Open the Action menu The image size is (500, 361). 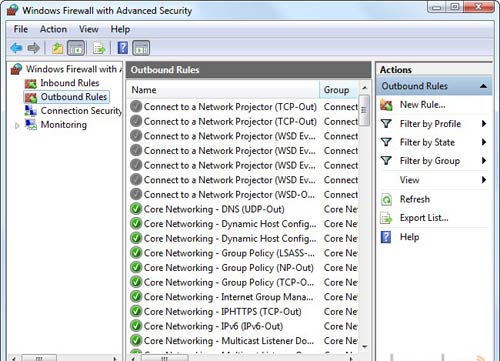point(53,29)
